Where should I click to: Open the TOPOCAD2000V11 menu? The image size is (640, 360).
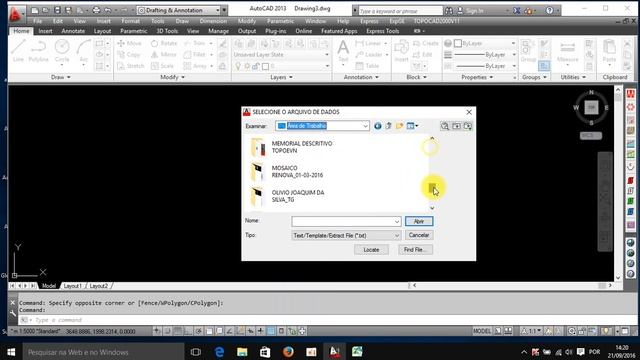[x=437, y=21]
